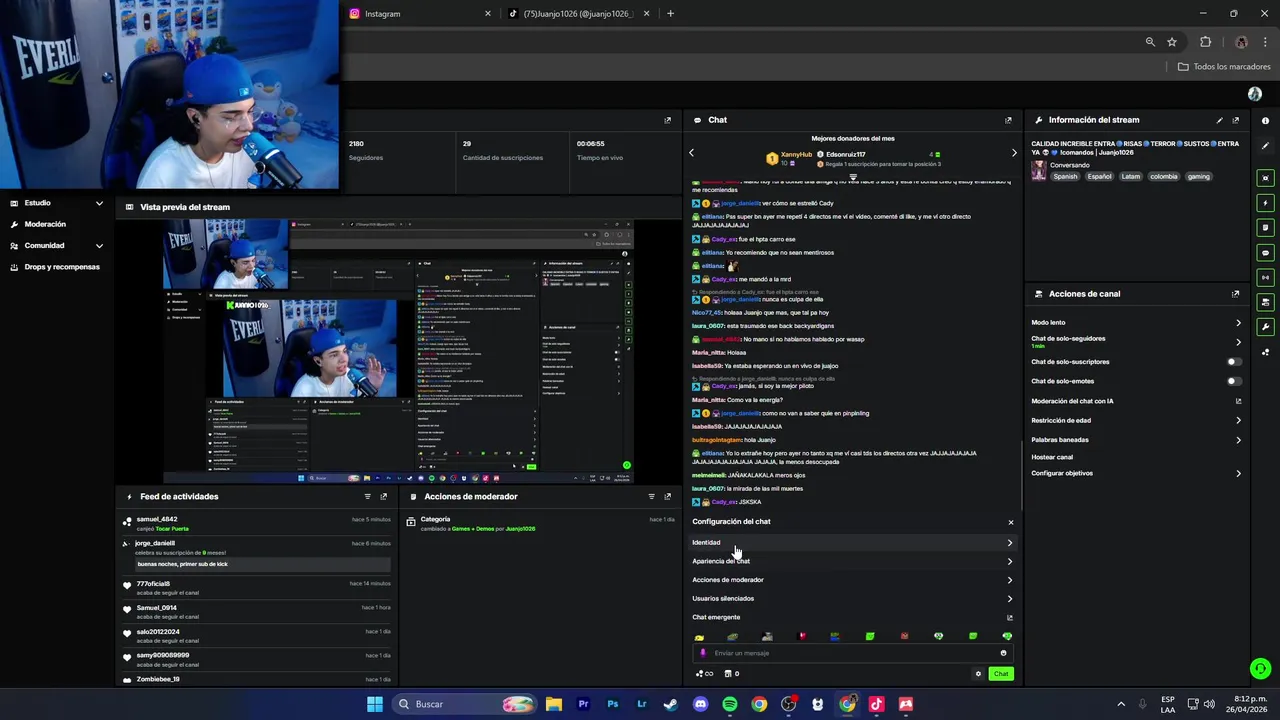Open Restricción de edad settings
The height and width of the screenshot is (720, 1280).
(x=1136, y=420)
